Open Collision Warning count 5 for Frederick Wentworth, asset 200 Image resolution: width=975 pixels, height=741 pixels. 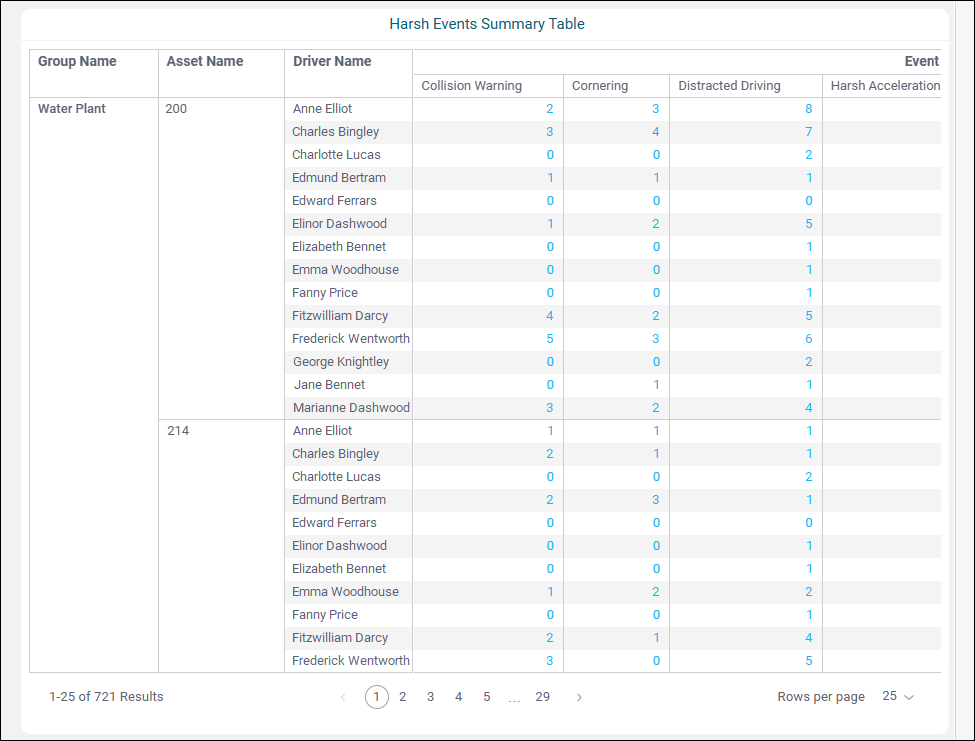tap(550, 339)
